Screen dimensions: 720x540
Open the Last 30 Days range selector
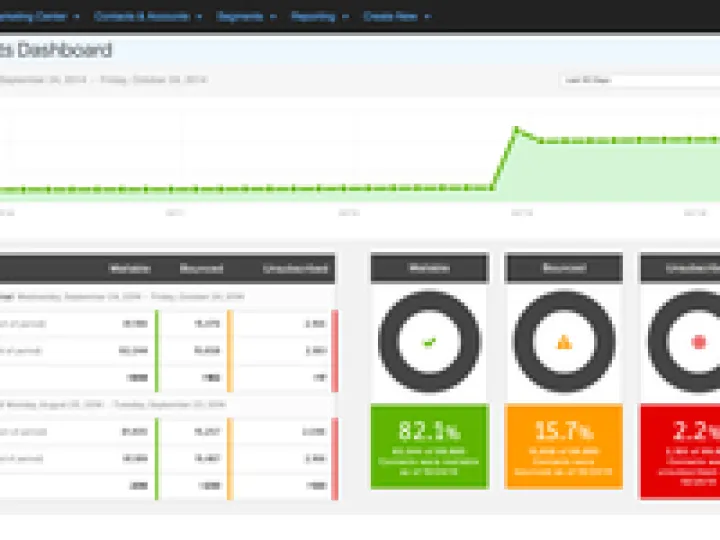[640, 80]
